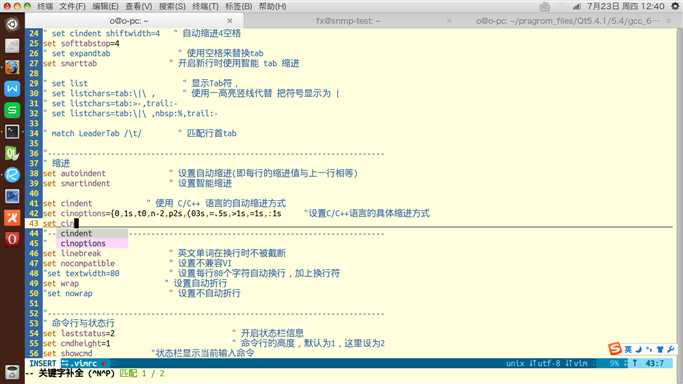The width and height of the screenshot is (683, 384).
Task: Click 'set laststatus=2' on line 54
Action: [x=79, y=333]
